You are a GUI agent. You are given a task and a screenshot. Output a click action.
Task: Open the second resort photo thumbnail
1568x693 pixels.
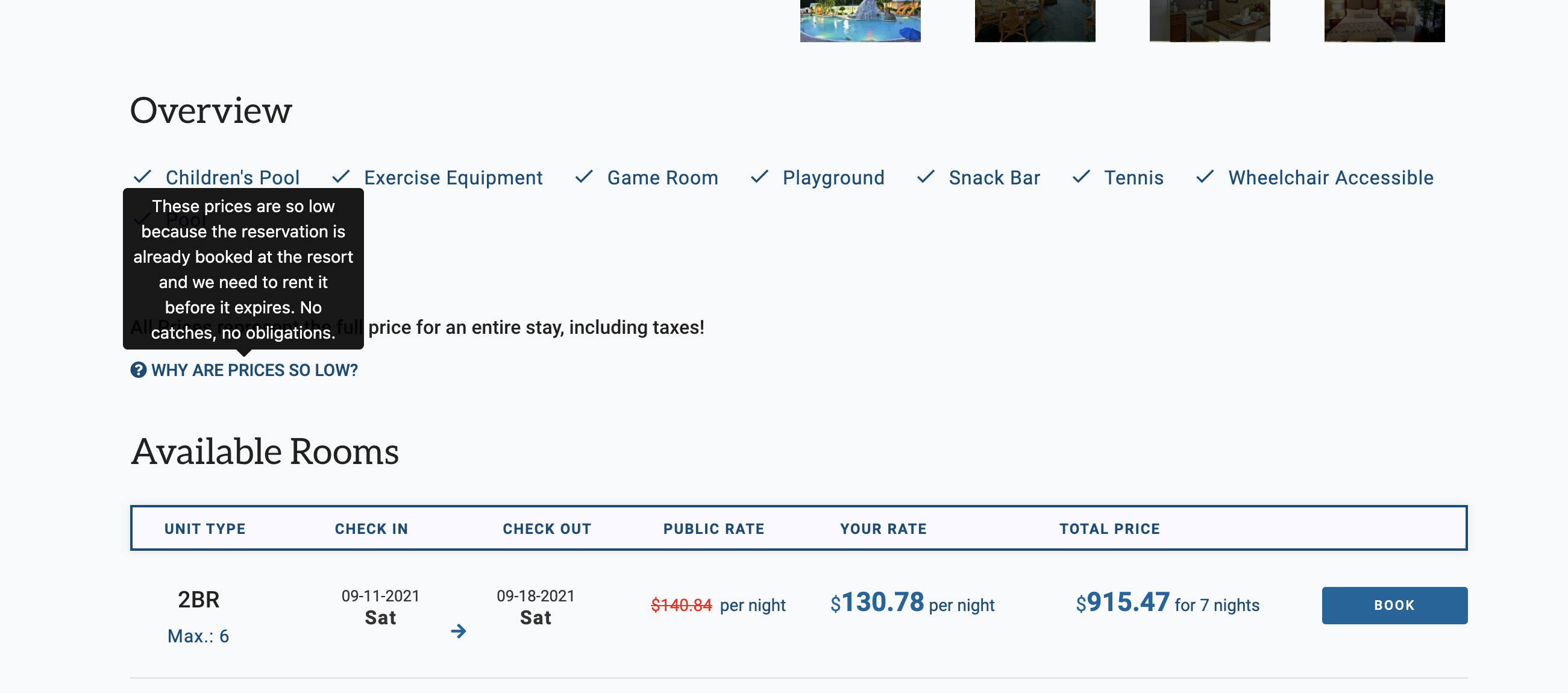pos(1034,20)
